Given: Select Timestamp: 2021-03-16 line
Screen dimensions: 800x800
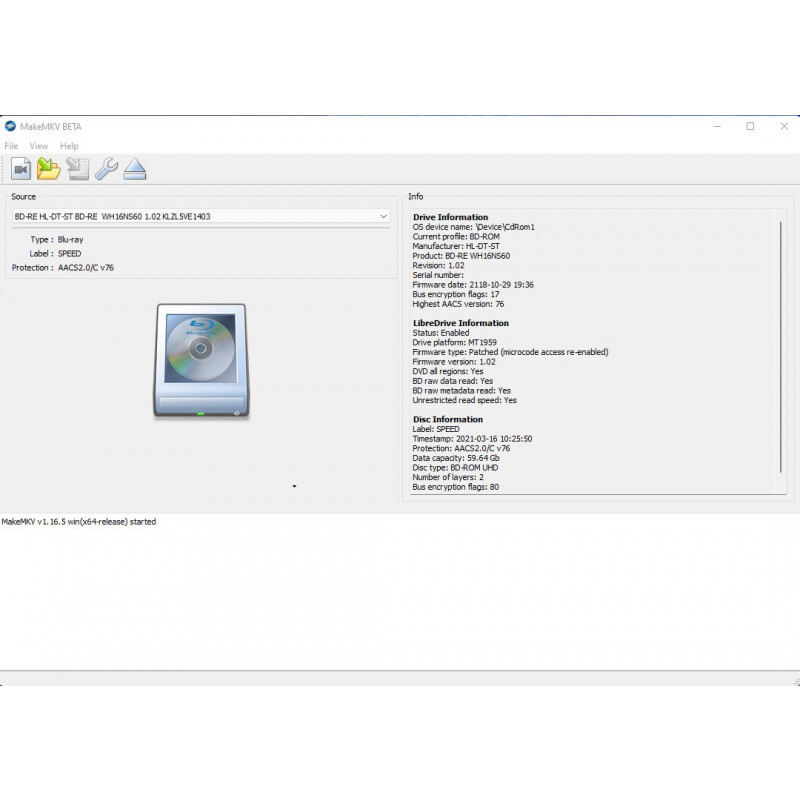Looking at the screenshot, I should pos(472,439).
